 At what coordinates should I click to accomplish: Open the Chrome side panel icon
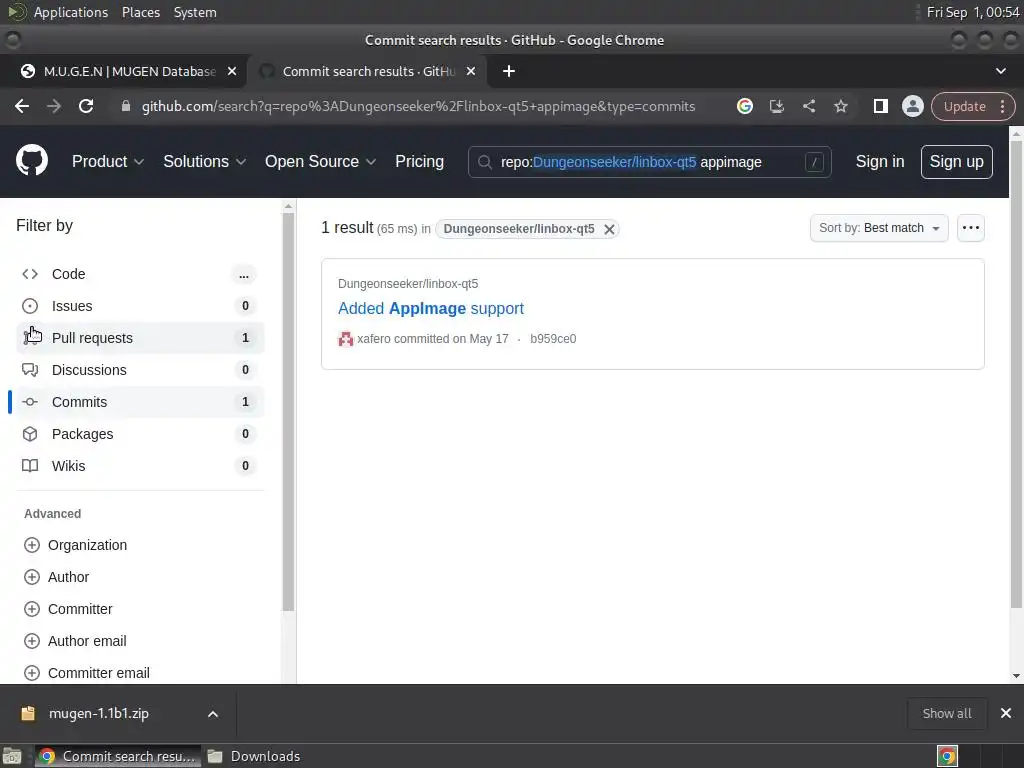[x=880, y=106]
